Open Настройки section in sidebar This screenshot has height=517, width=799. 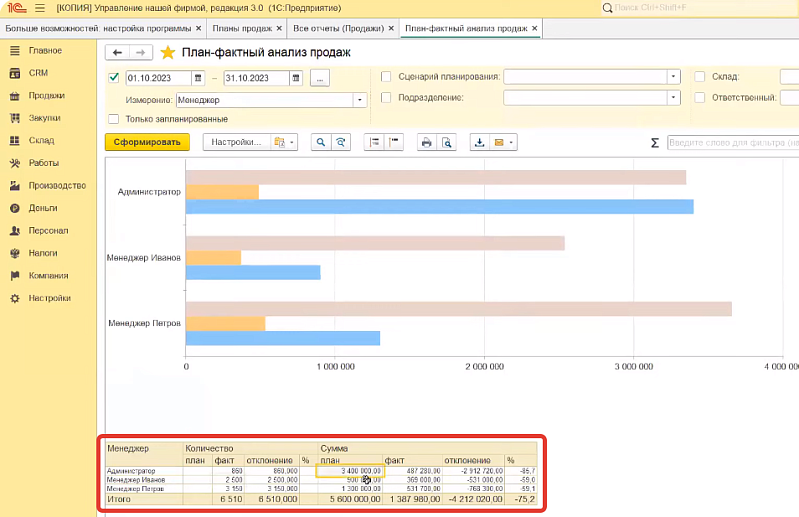[x=48, y=298]
